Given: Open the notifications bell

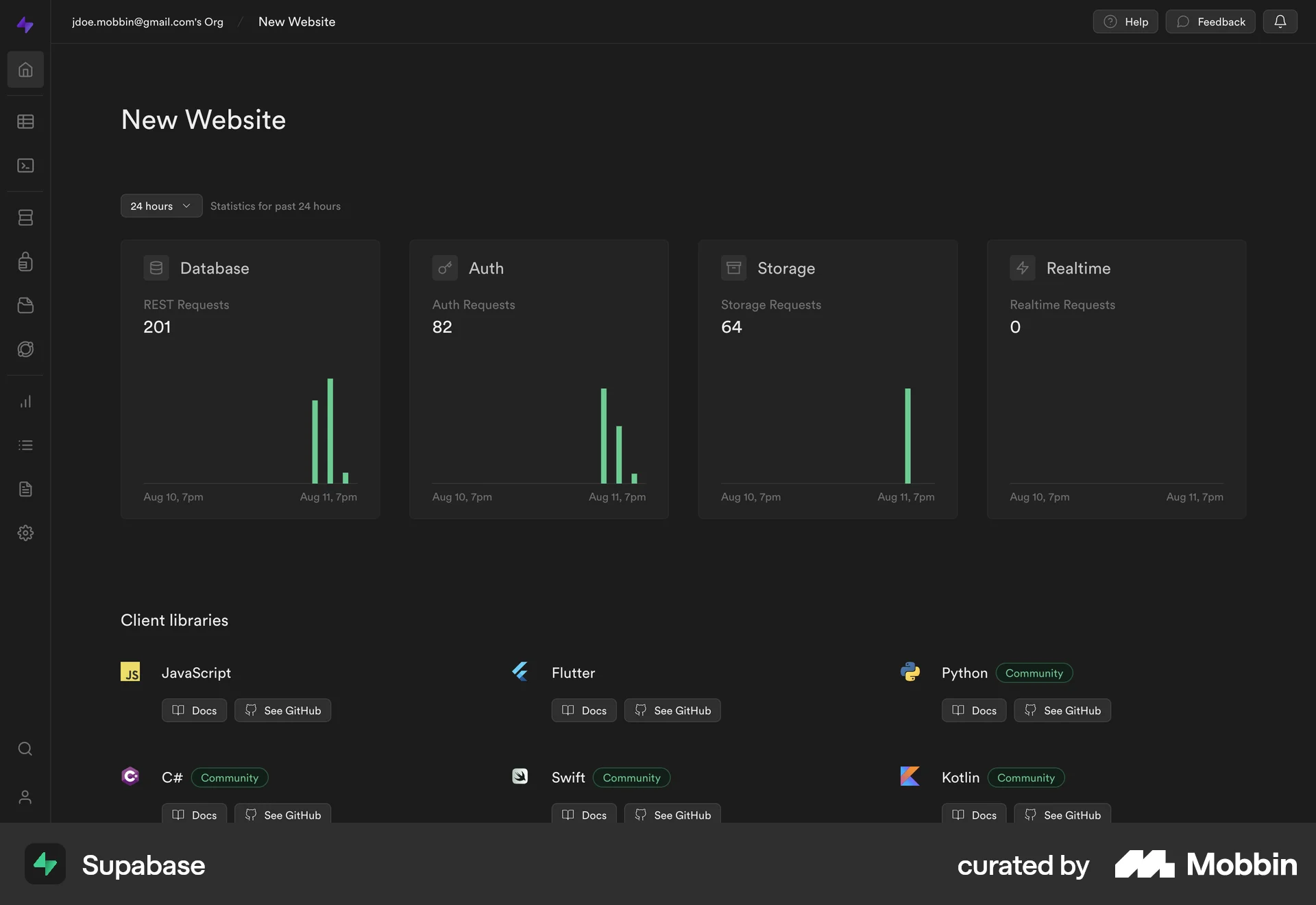Looking at the screenshot, I should pyautogui.click(x=1280, y=21).
